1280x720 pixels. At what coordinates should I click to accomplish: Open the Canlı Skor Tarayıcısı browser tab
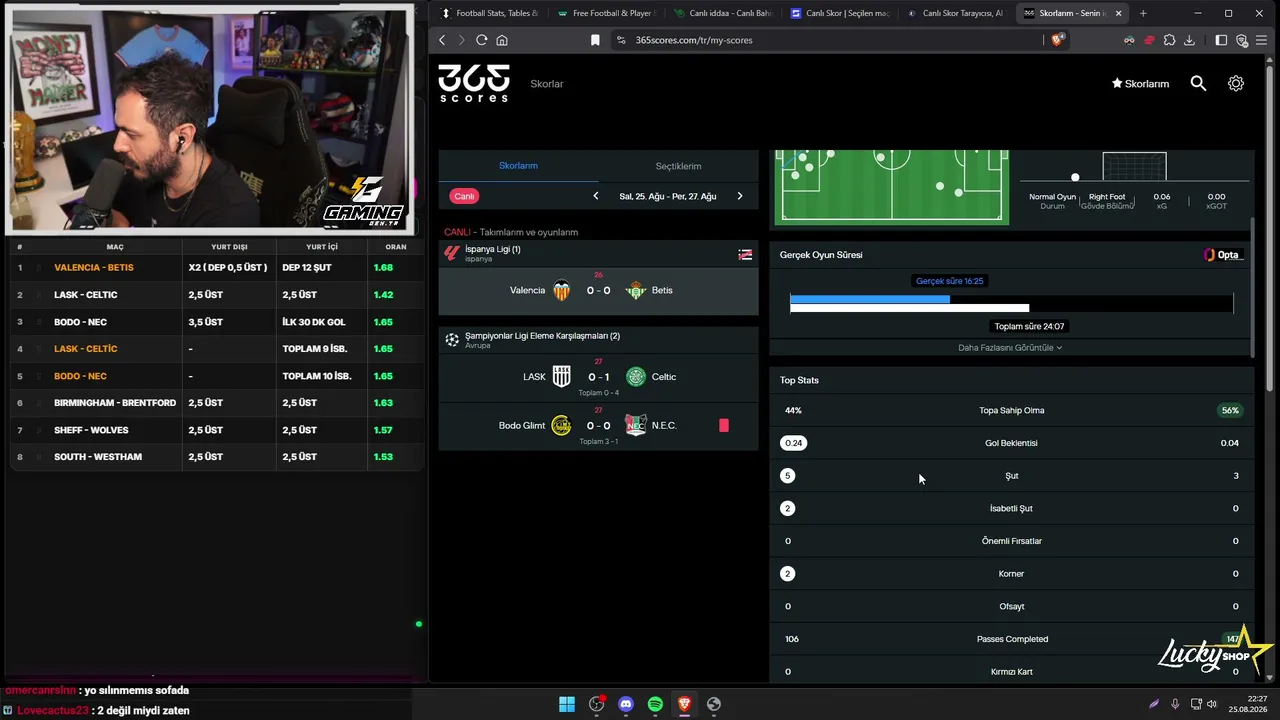click(x=956, y=13)
